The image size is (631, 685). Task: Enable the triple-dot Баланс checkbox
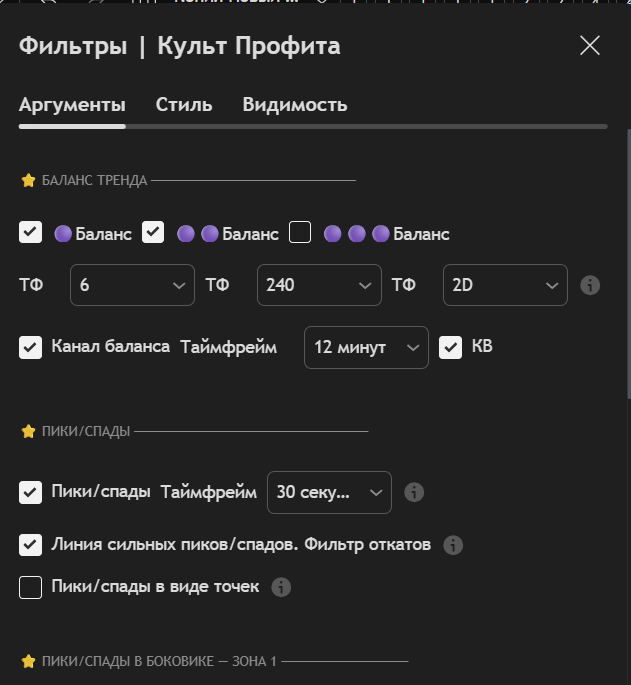[x=300, y=233]
